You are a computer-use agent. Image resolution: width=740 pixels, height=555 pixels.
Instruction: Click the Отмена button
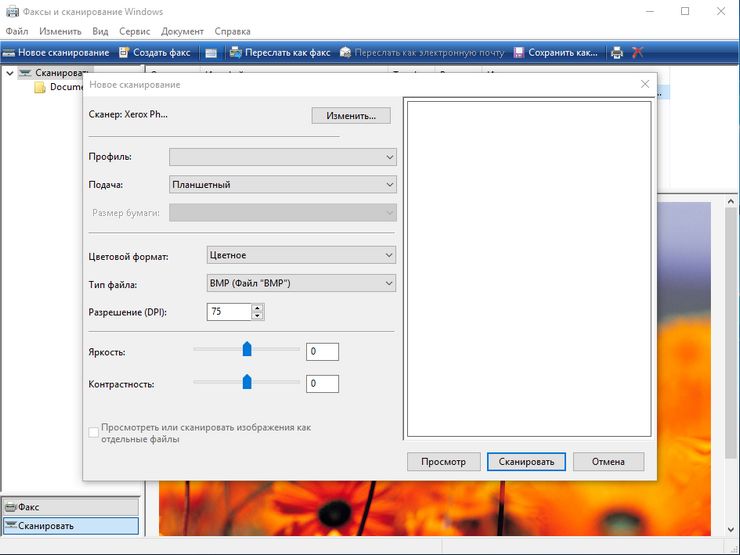[608, 462]
